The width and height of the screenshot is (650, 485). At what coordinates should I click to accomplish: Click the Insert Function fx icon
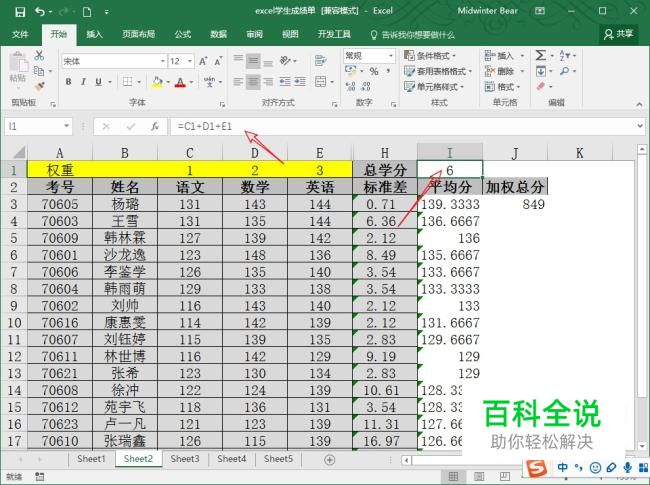pyautogui.click(x=155, y=126)
